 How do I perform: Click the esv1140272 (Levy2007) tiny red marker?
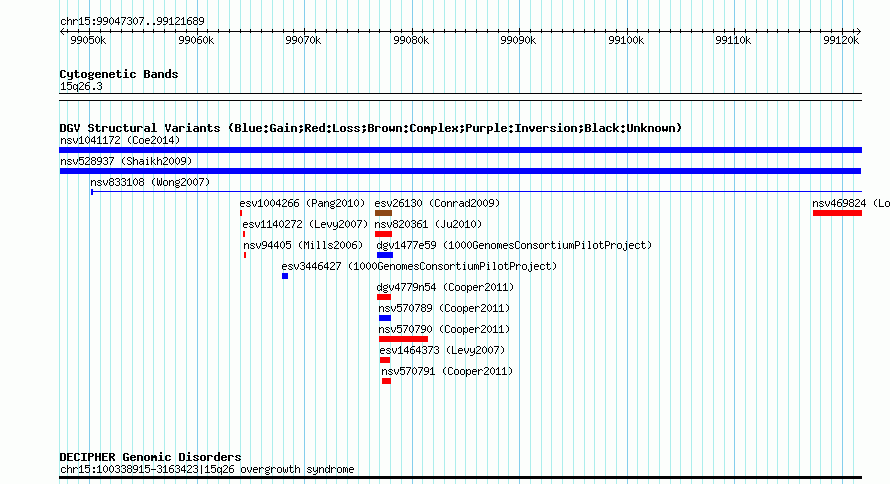(244, 234)
